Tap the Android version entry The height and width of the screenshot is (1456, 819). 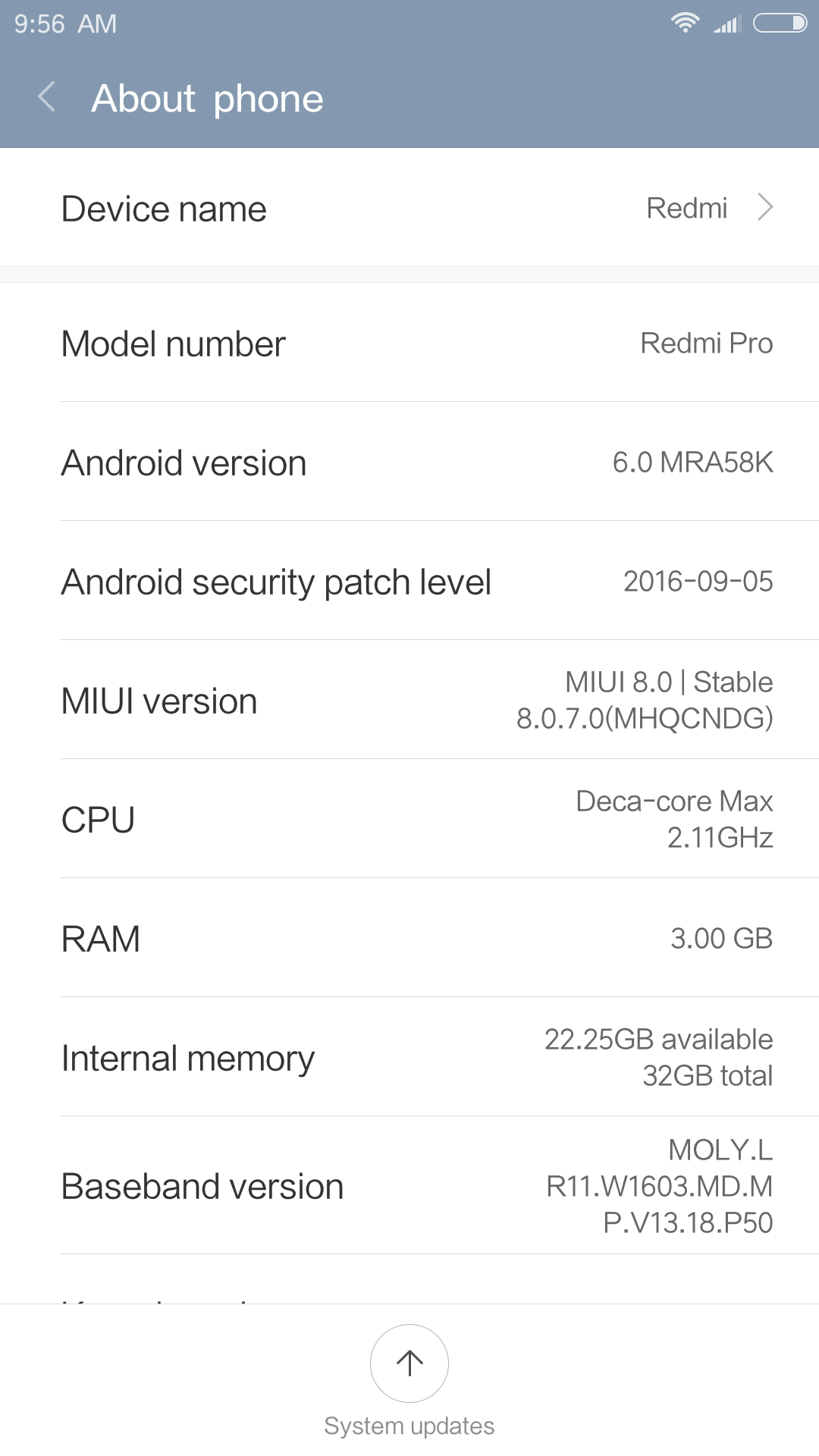click(409, 463)
